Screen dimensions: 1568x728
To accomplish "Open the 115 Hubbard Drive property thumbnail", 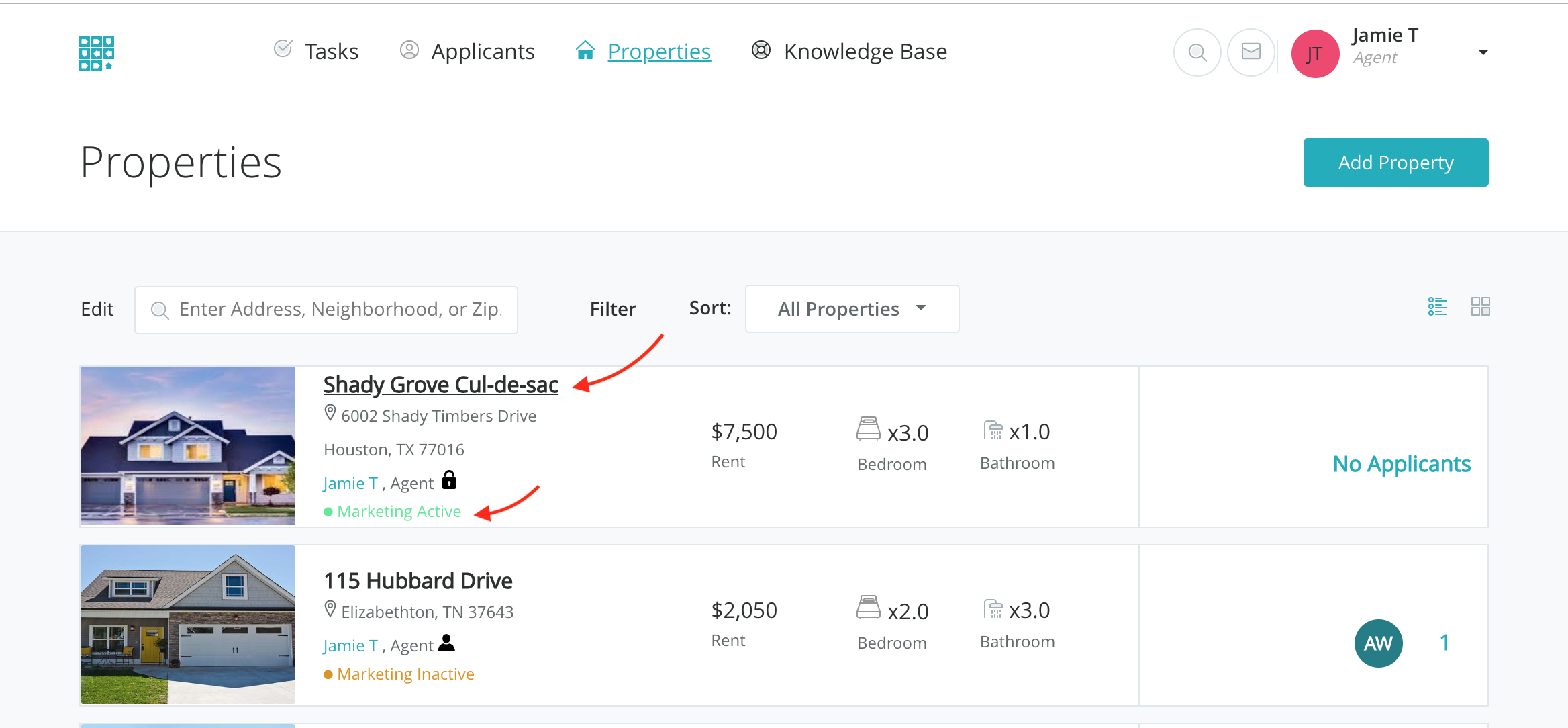I will [188, 625].
